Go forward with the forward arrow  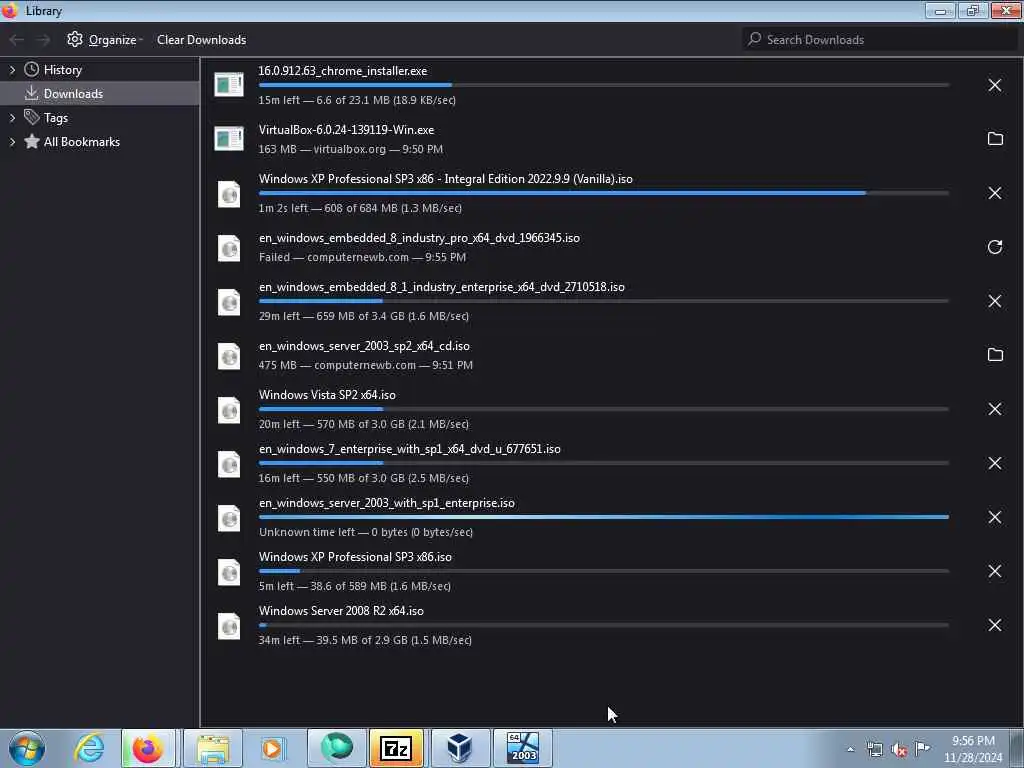(x=43, y=40)
